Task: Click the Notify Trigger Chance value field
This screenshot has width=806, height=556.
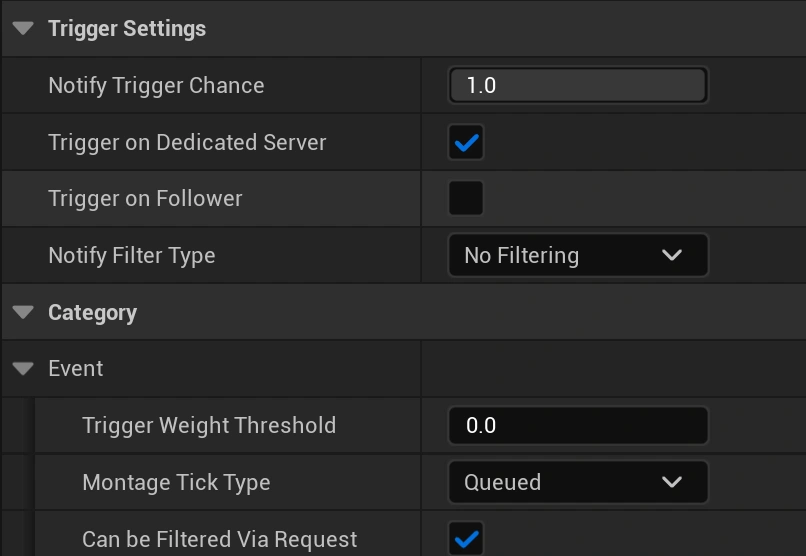Action: pos(578,86)
